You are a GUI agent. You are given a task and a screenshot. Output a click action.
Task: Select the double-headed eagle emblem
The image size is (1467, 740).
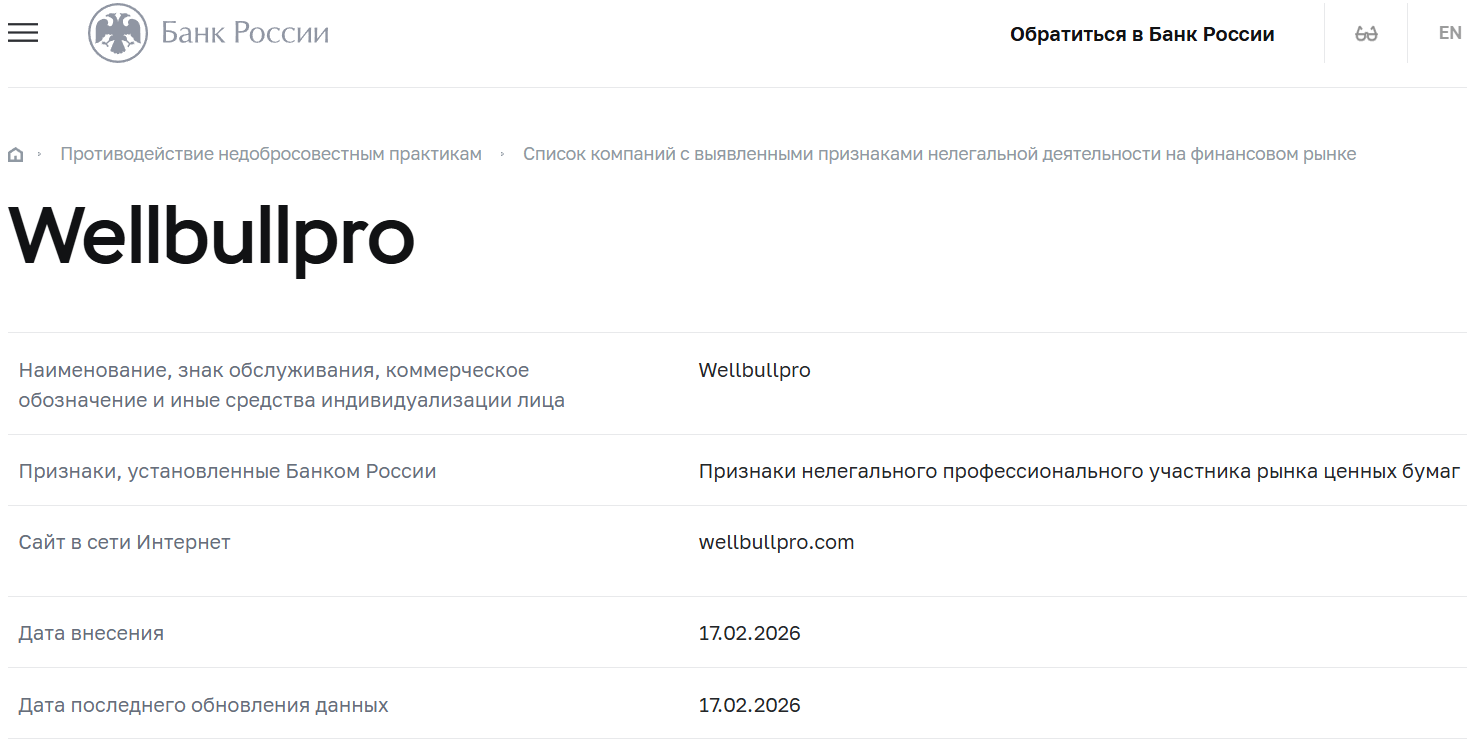click(119, 32)
